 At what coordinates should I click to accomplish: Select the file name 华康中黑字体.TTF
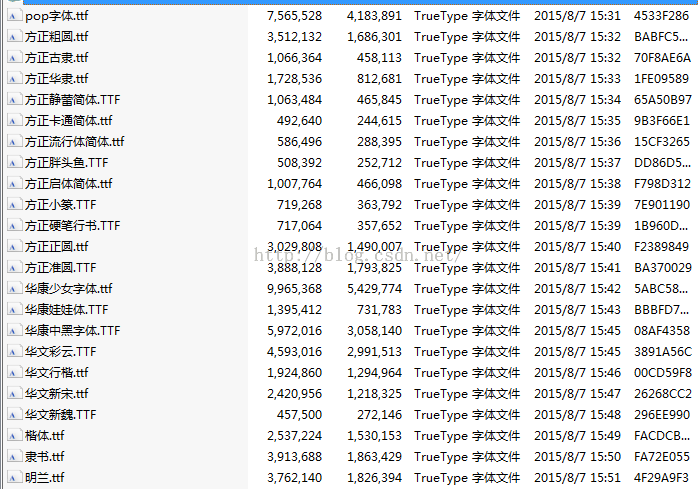click(73, 330)
